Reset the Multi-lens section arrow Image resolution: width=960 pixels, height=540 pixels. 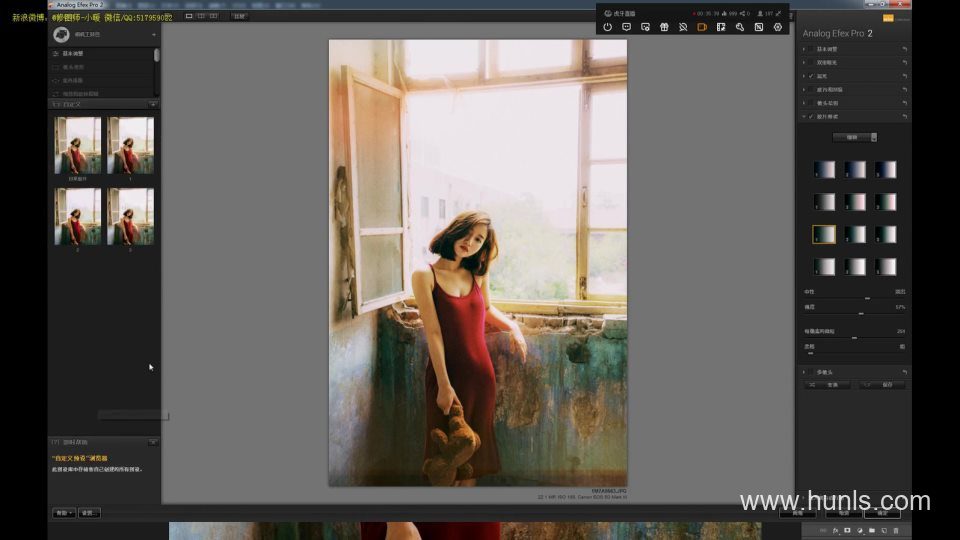904,372
